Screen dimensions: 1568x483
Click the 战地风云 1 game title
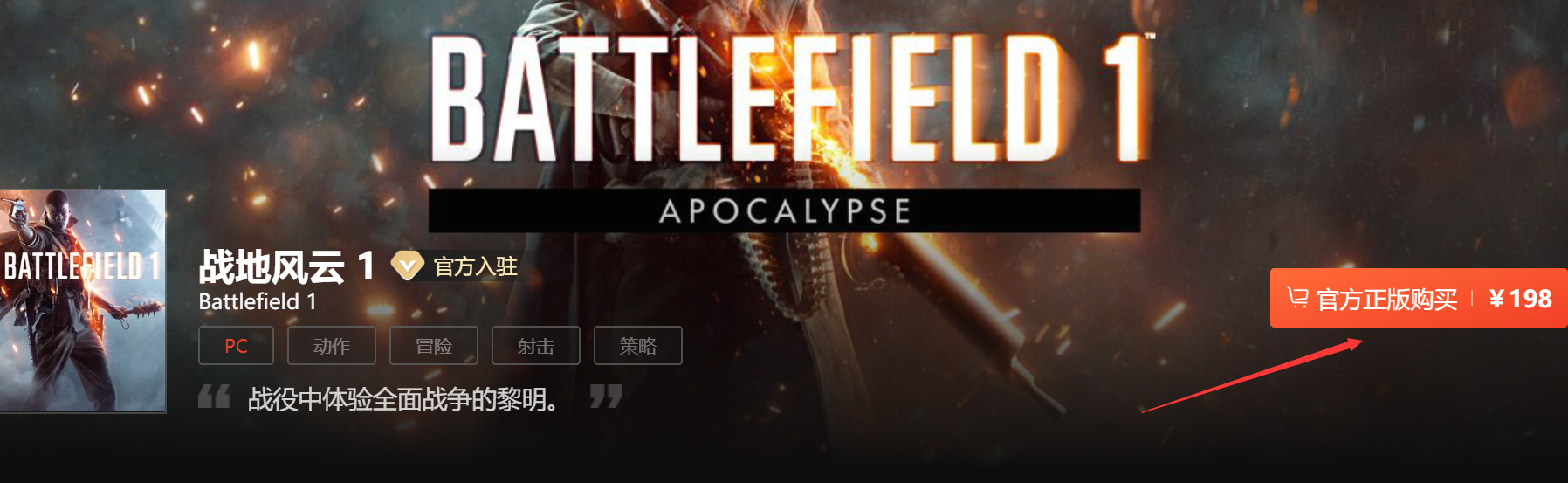click(x=287, y=266)
